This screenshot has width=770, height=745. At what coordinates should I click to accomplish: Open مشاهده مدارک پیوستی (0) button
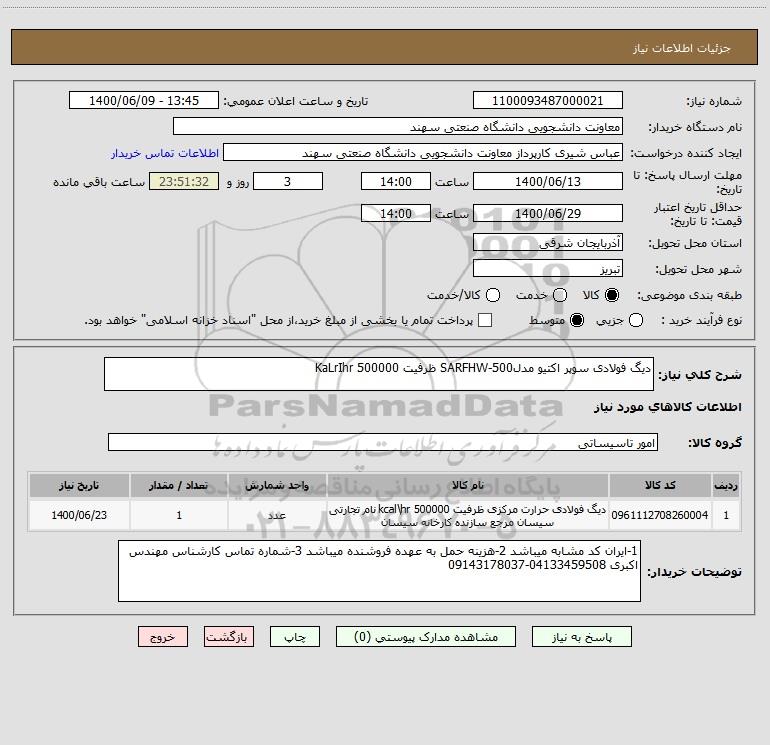[426, 637]
